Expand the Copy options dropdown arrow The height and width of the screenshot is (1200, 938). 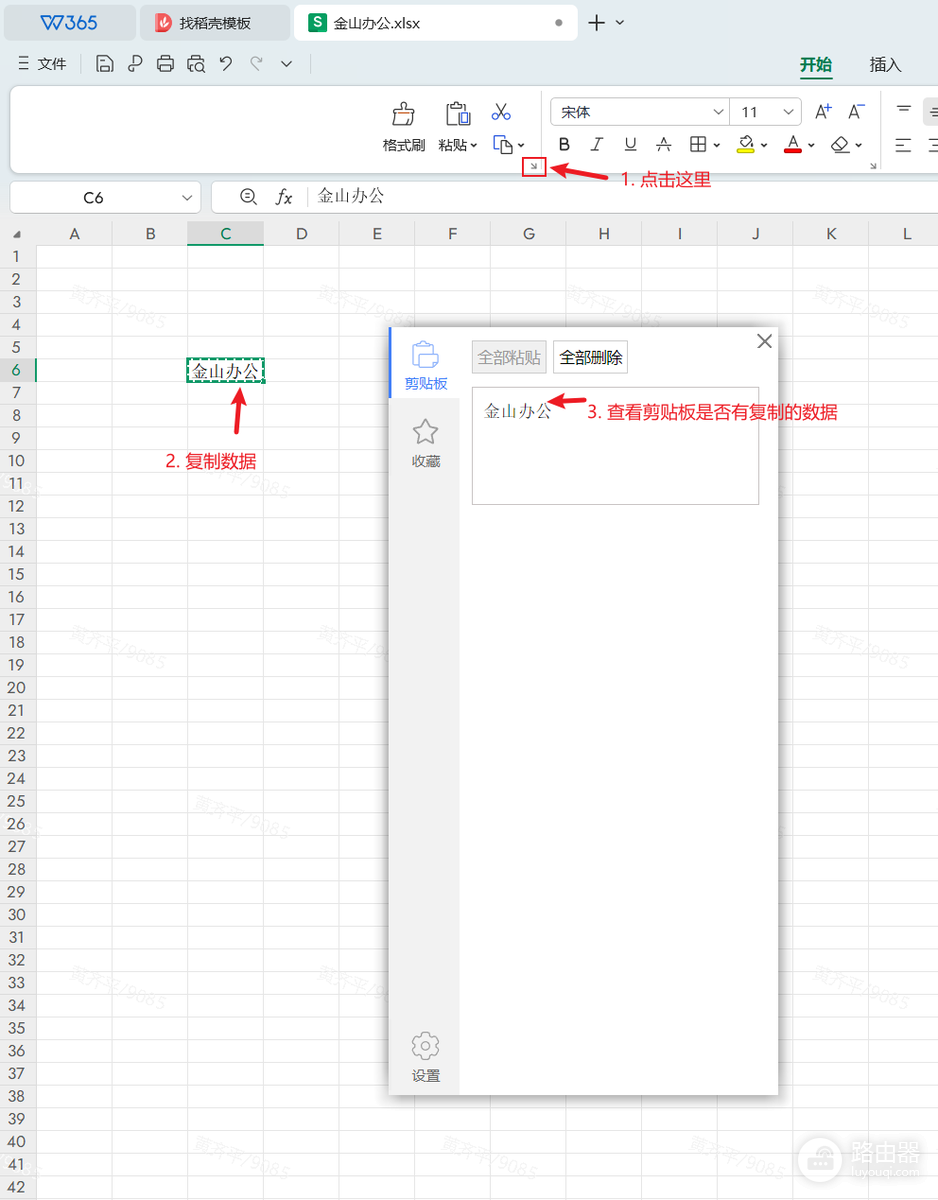(521, 145)
